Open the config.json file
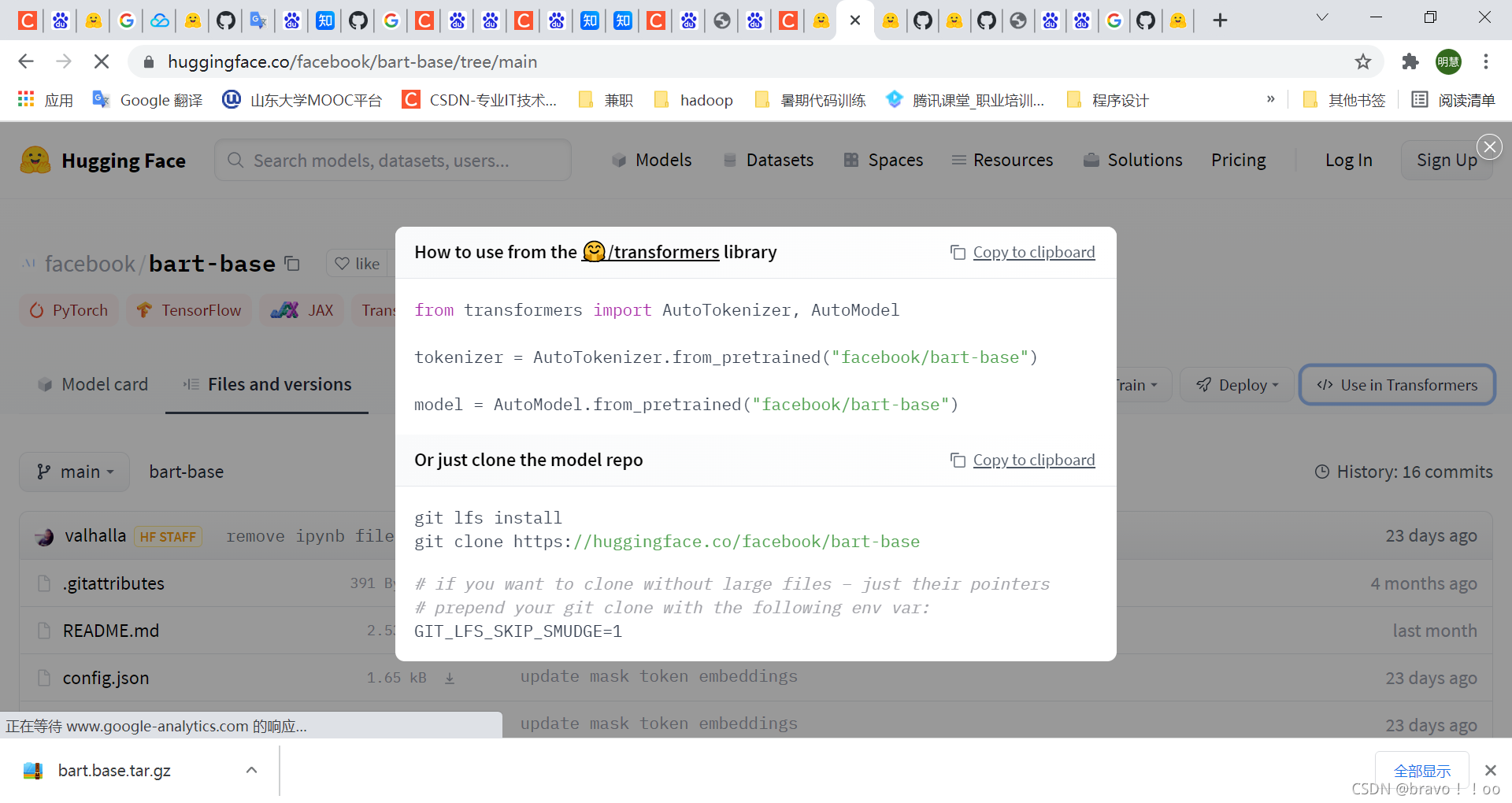Screen dimensions: 1512x803 tap(106, 678)
